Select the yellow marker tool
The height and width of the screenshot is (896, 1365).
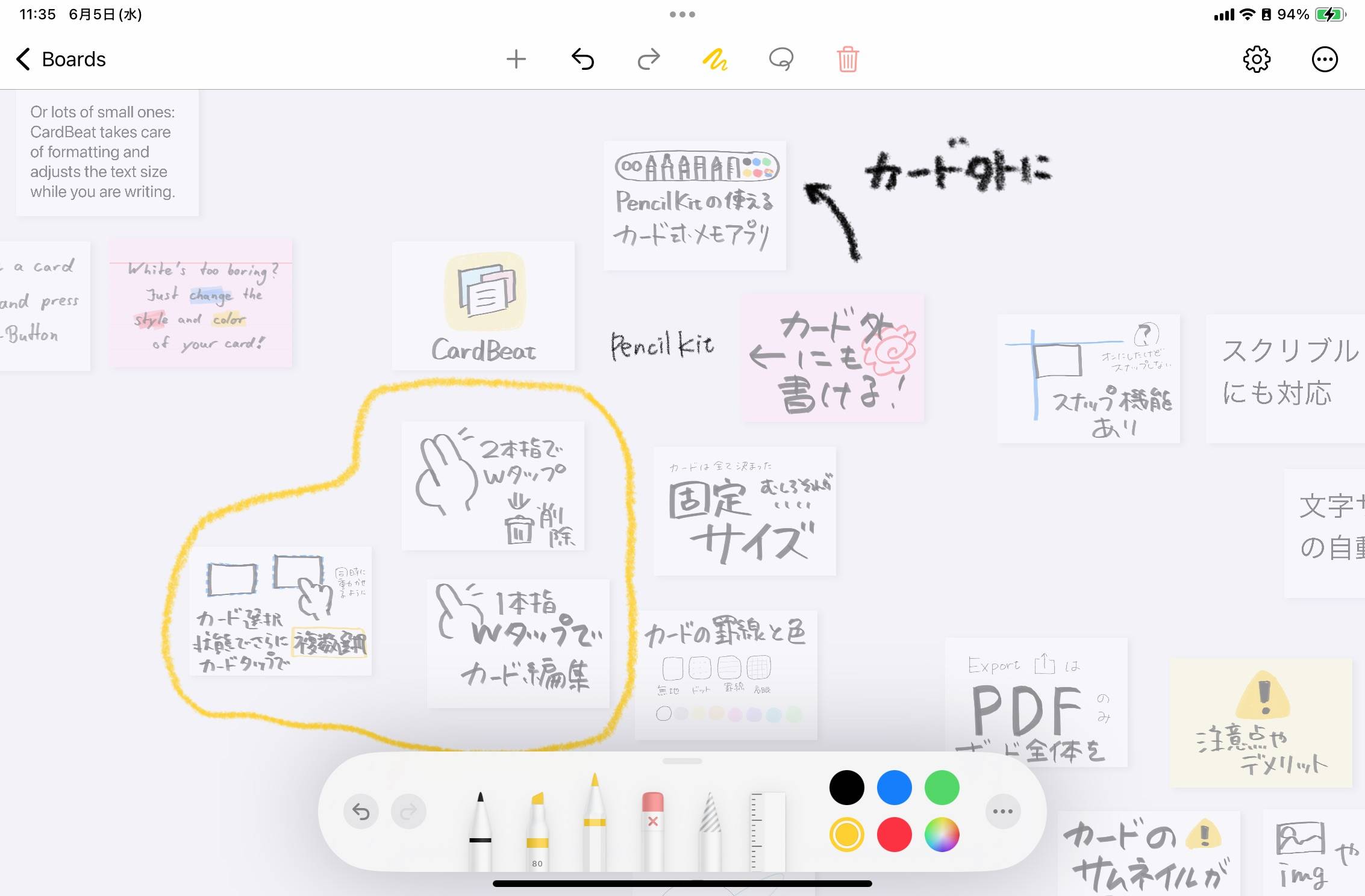click(x=537, y=831)
